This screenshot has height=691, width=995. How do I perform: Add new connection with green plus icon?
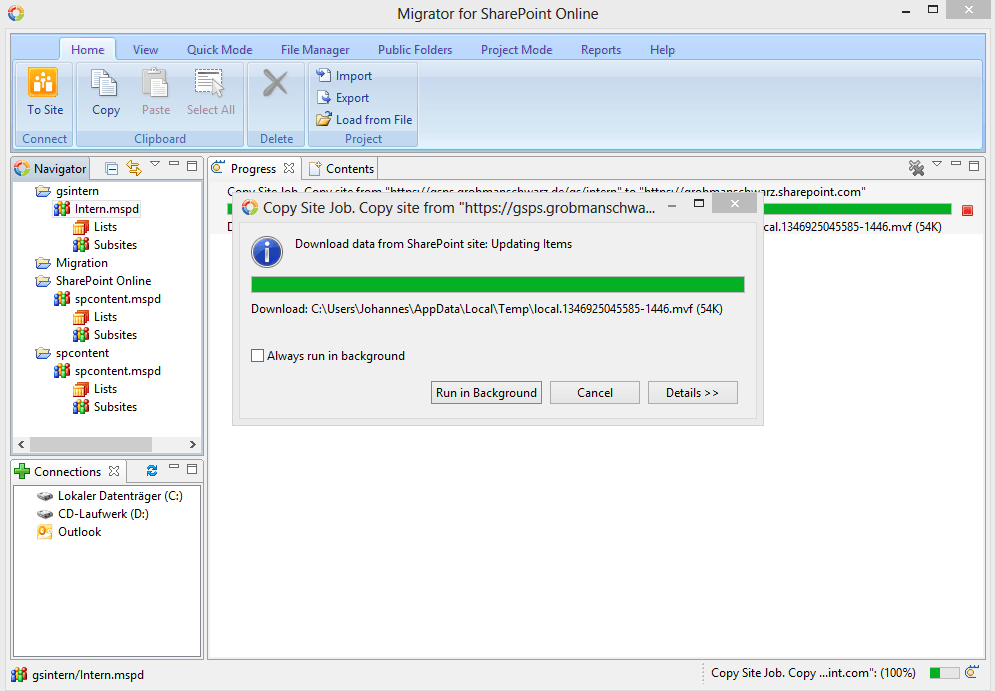(22, 471)
